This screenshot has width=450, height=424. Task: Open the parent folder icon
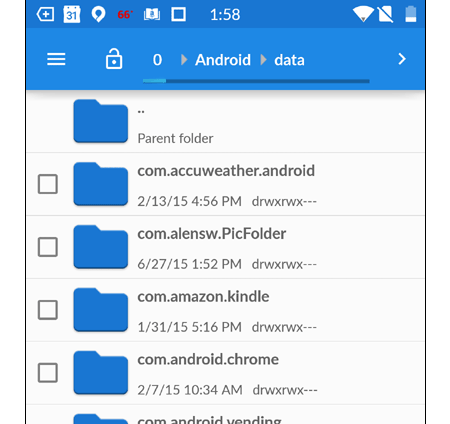pyautogui.click(x=101, y=121)
